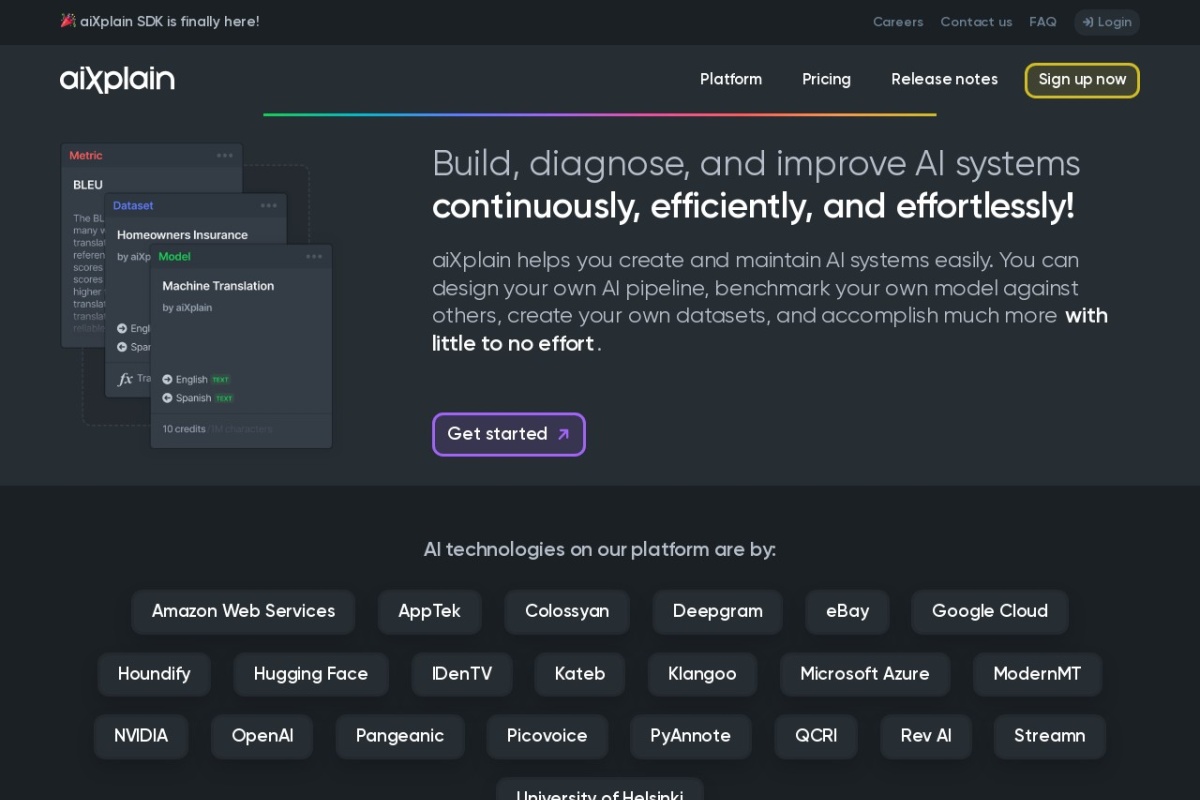
Task: Select the AppTek provider chip
Action: click(x=429, y=611)
